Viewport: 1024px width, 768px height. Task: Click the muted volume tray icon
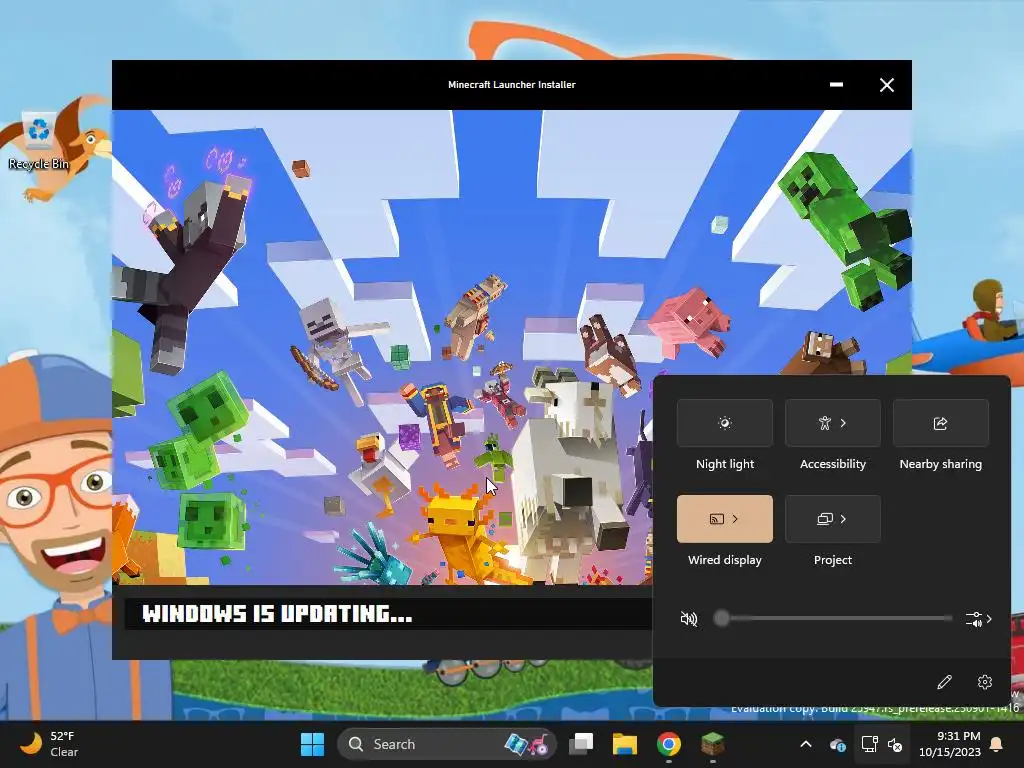895,744
